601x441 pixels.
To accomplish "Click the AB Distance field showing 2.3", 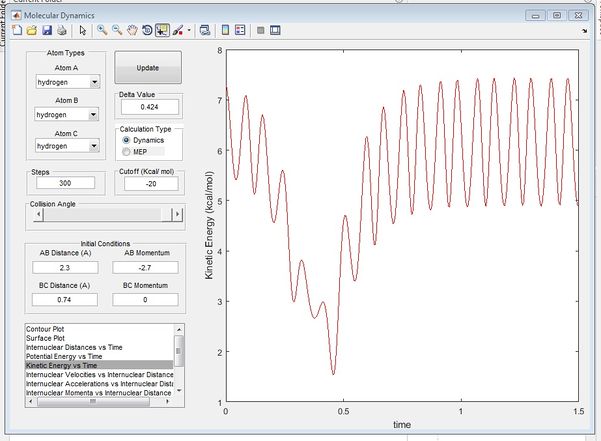I will pyautogui.click(x=65, y=267).
